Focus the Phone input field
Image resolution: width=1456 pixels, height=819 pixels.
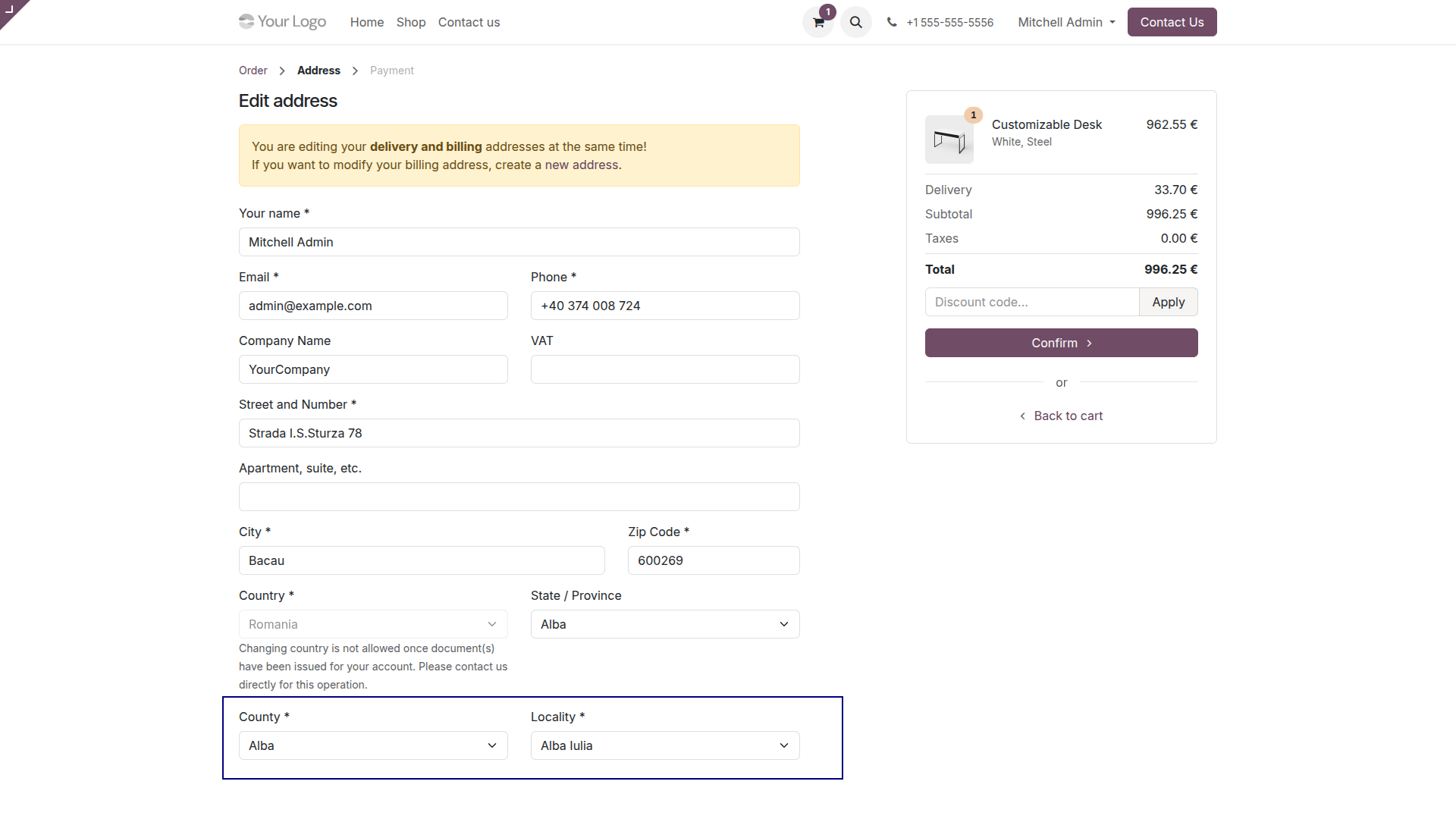(x=665, y=306)
